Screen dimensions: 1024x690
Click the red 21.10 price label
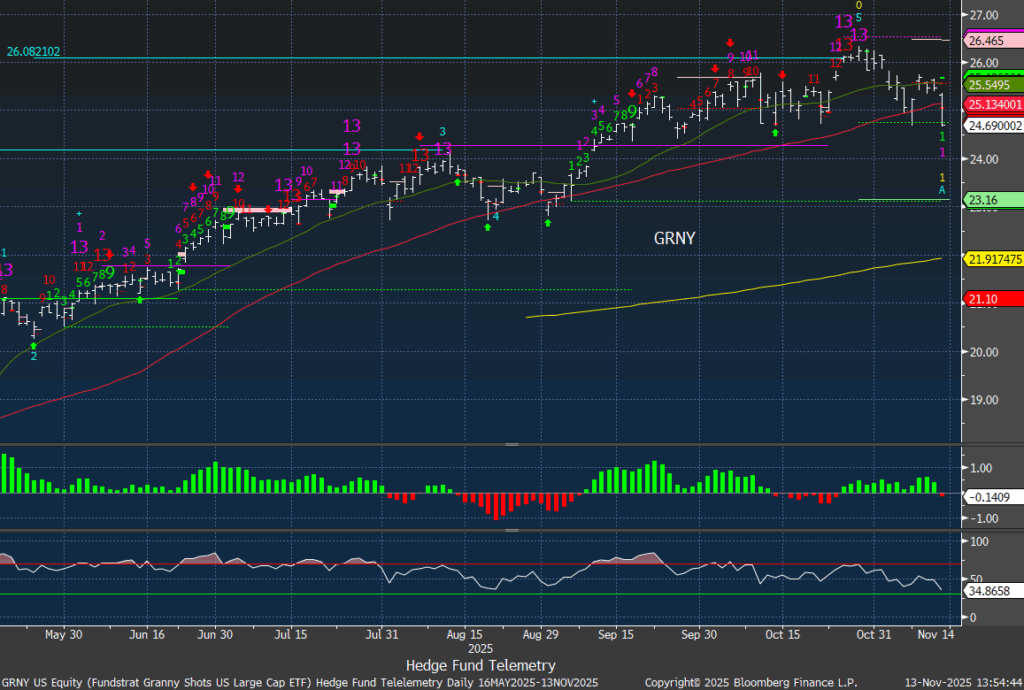tap(982, 298)
